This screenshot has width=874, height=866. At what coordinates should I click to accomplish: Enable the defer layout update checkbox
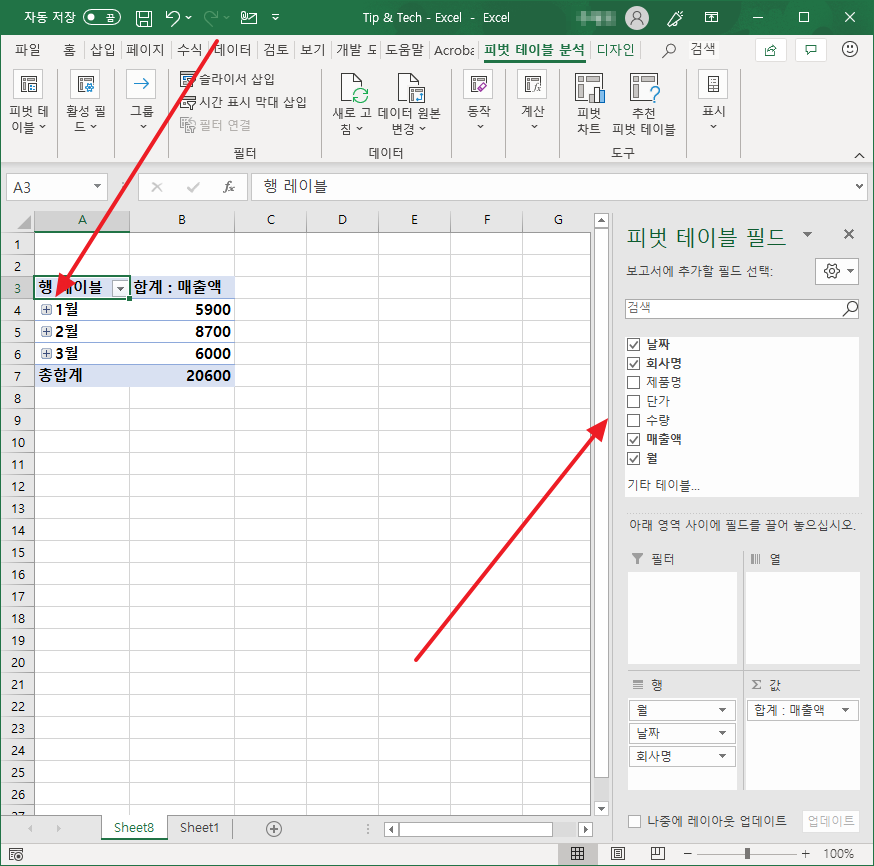click(634, 821)
